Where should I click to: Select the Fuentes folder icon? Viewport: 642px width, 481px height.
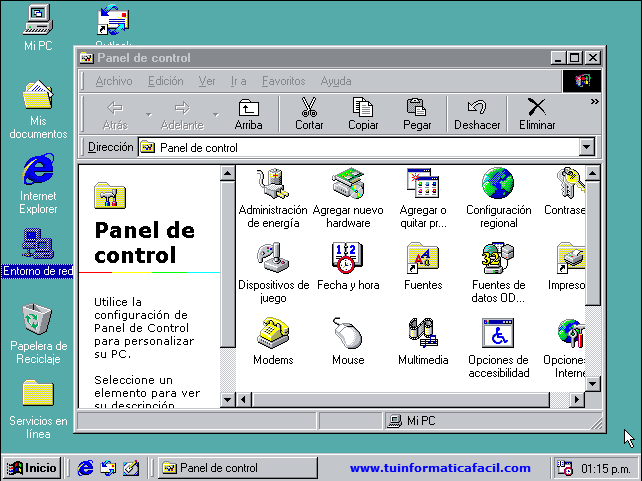coord(423,258)
